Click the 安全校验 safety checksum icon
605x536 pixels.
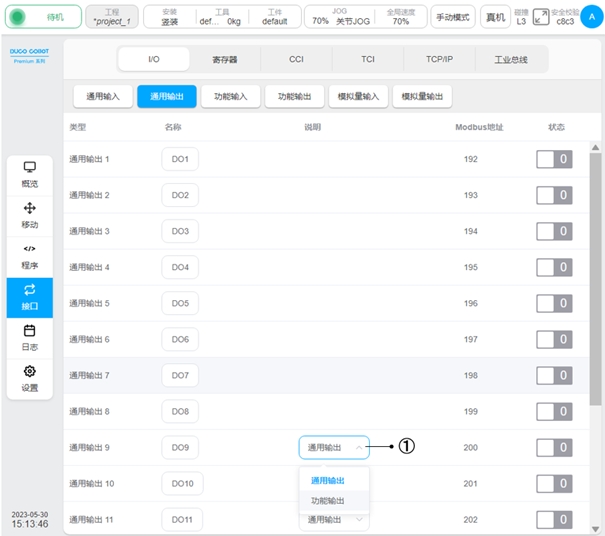[541, 16]
